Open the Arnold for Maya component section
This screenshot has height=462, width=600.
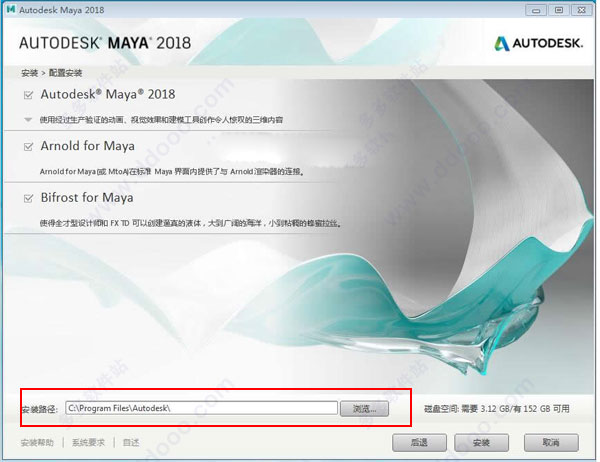[x=88, y=146]
